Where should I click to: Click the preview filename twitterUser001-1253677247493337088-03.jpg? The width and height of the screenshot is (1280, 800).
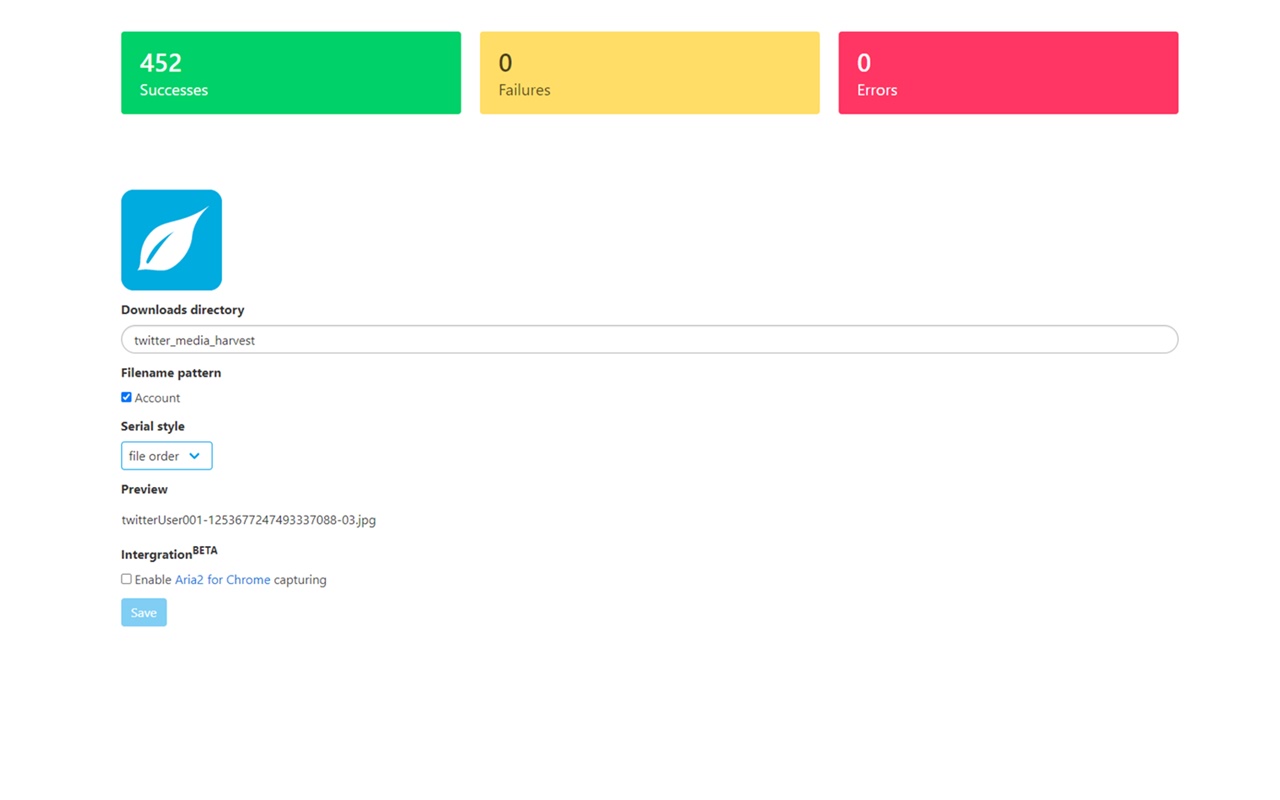coord(249,520)
